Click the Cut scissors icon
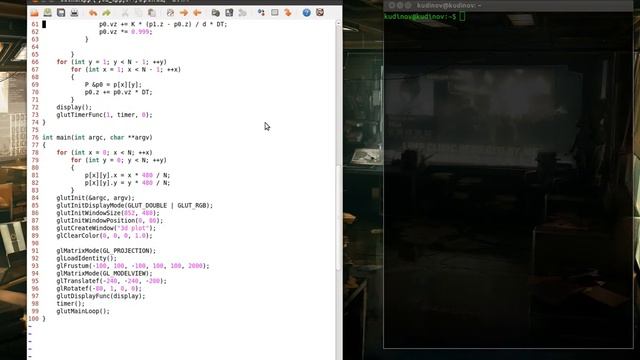The image size is (640, 360). (x=125, y=13)
